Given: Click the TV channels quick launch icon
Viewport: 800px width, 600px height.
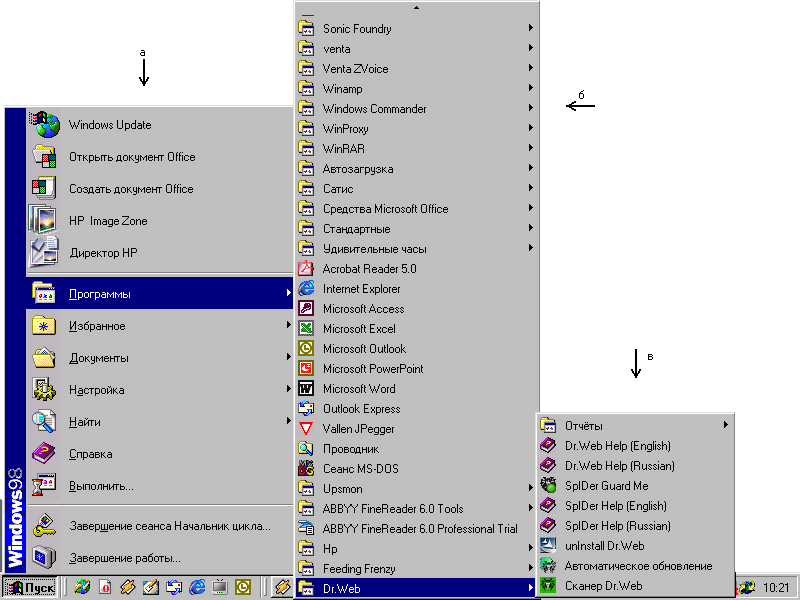Looking at the screenshot, I should [x=220, y=587].
